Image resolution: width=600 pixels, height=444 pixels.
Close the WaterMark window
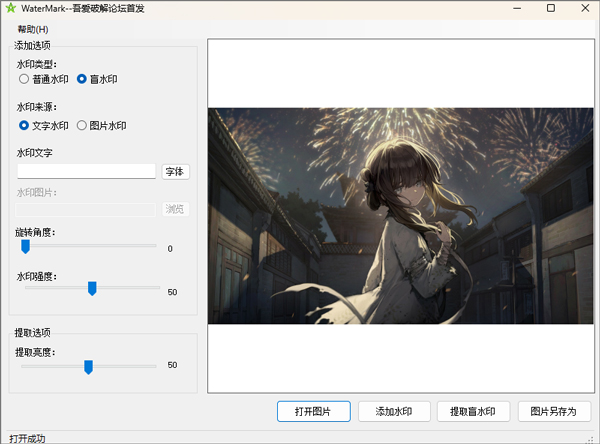click(x=585, y=8)
